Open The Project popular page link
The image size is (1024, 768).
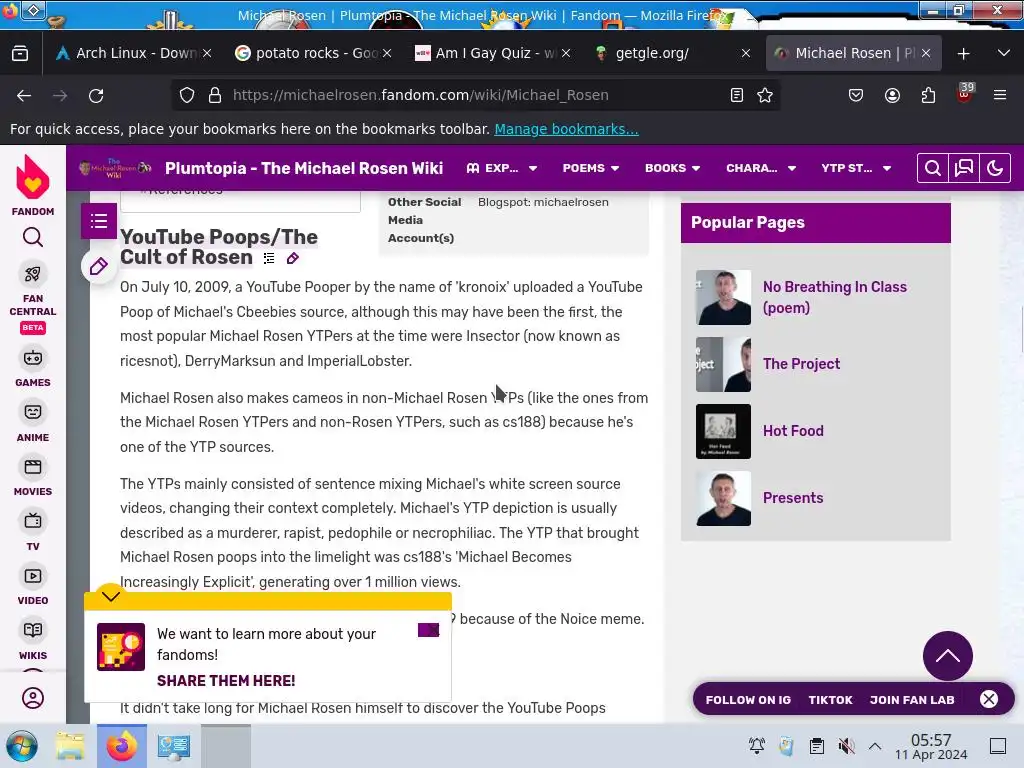[801, 364]
